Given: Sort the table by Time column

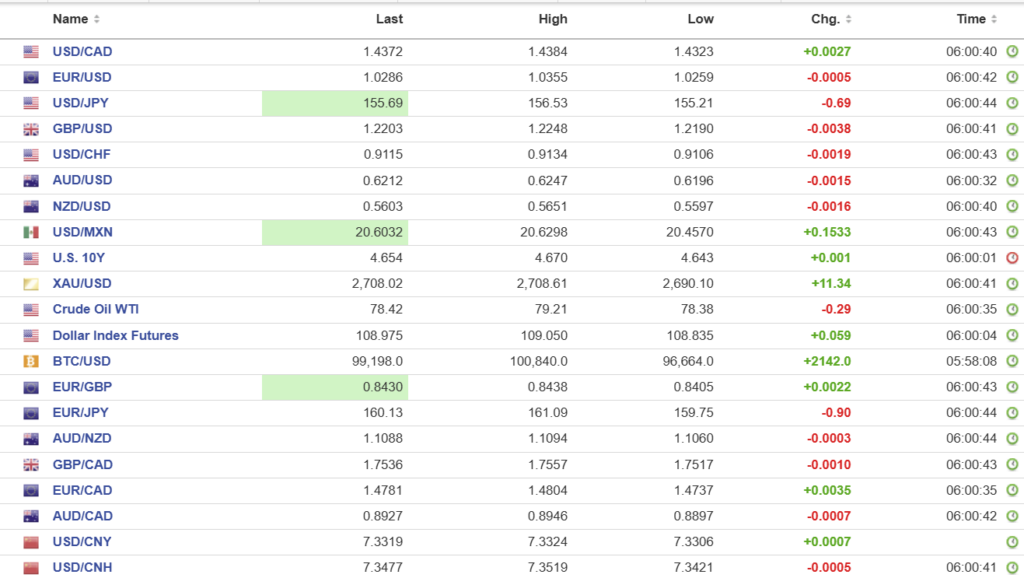Looking at the screenshot, I should pos(976,19).
